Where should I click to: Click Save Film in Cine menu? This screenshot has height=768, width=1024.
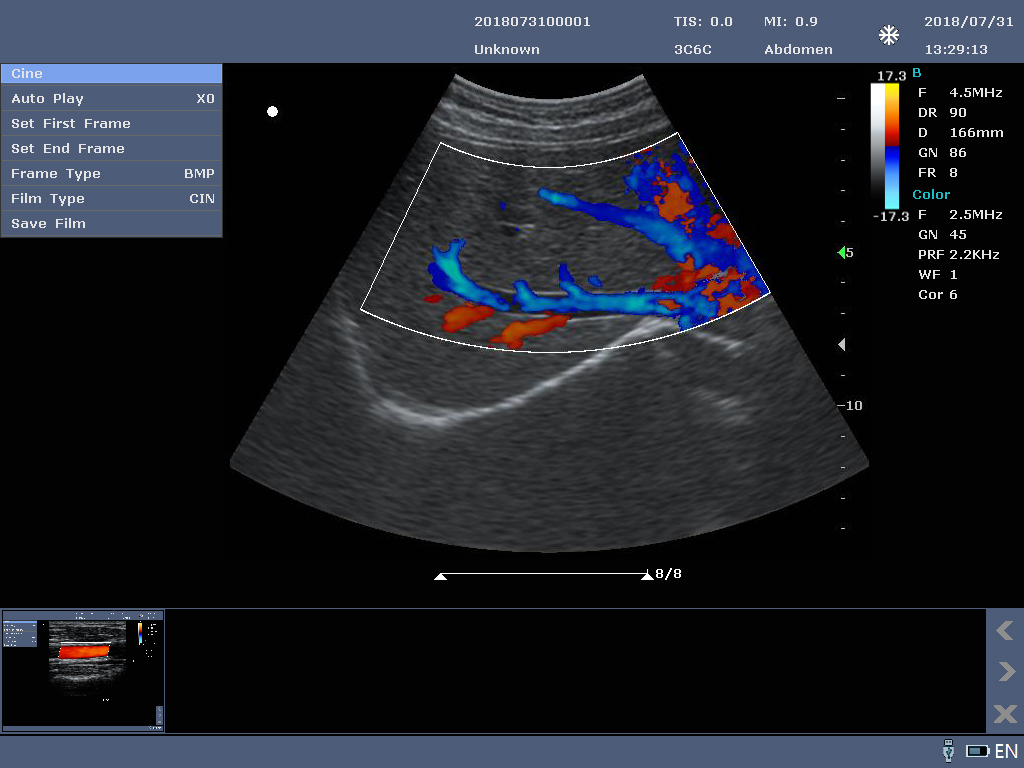[49, 224]
